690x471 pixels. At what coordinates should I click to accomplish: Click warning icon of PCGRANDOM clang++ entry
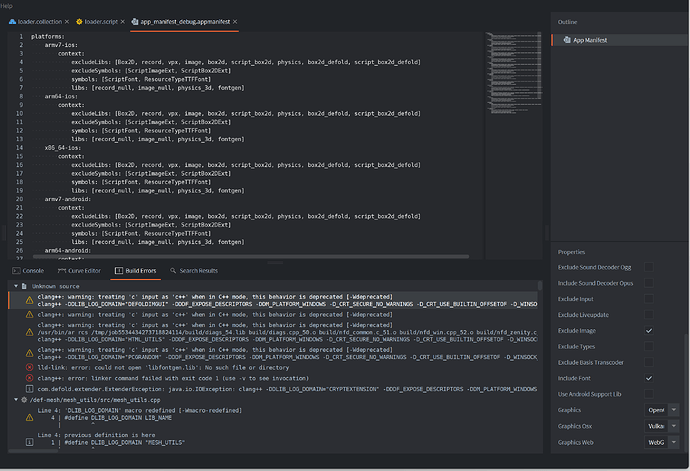click(29, 353)
